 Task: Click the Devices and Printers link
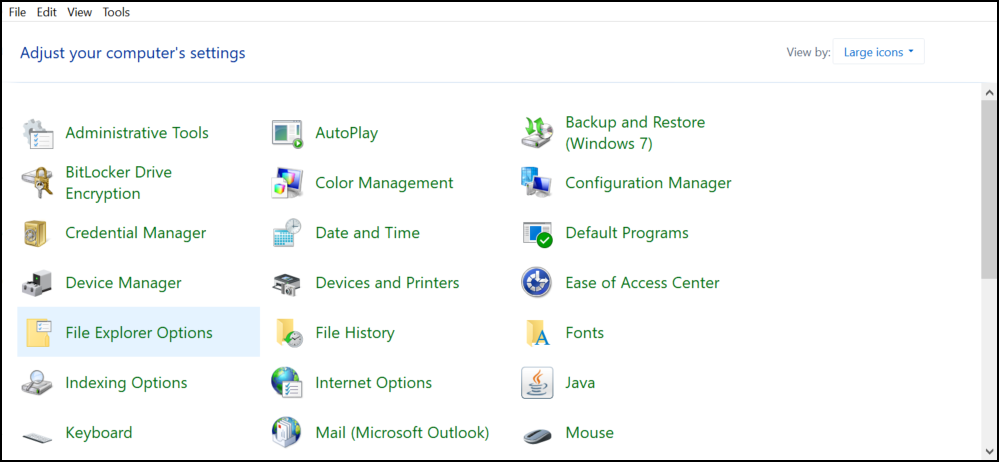(x=387, y=283)
